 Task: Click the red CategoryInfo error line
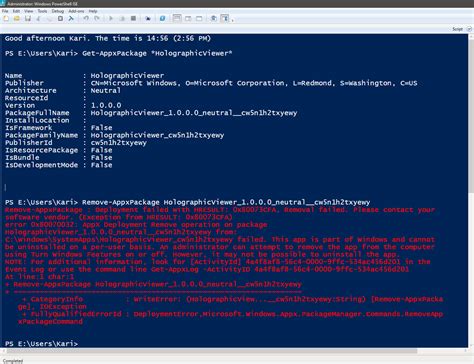click(232, 299)
